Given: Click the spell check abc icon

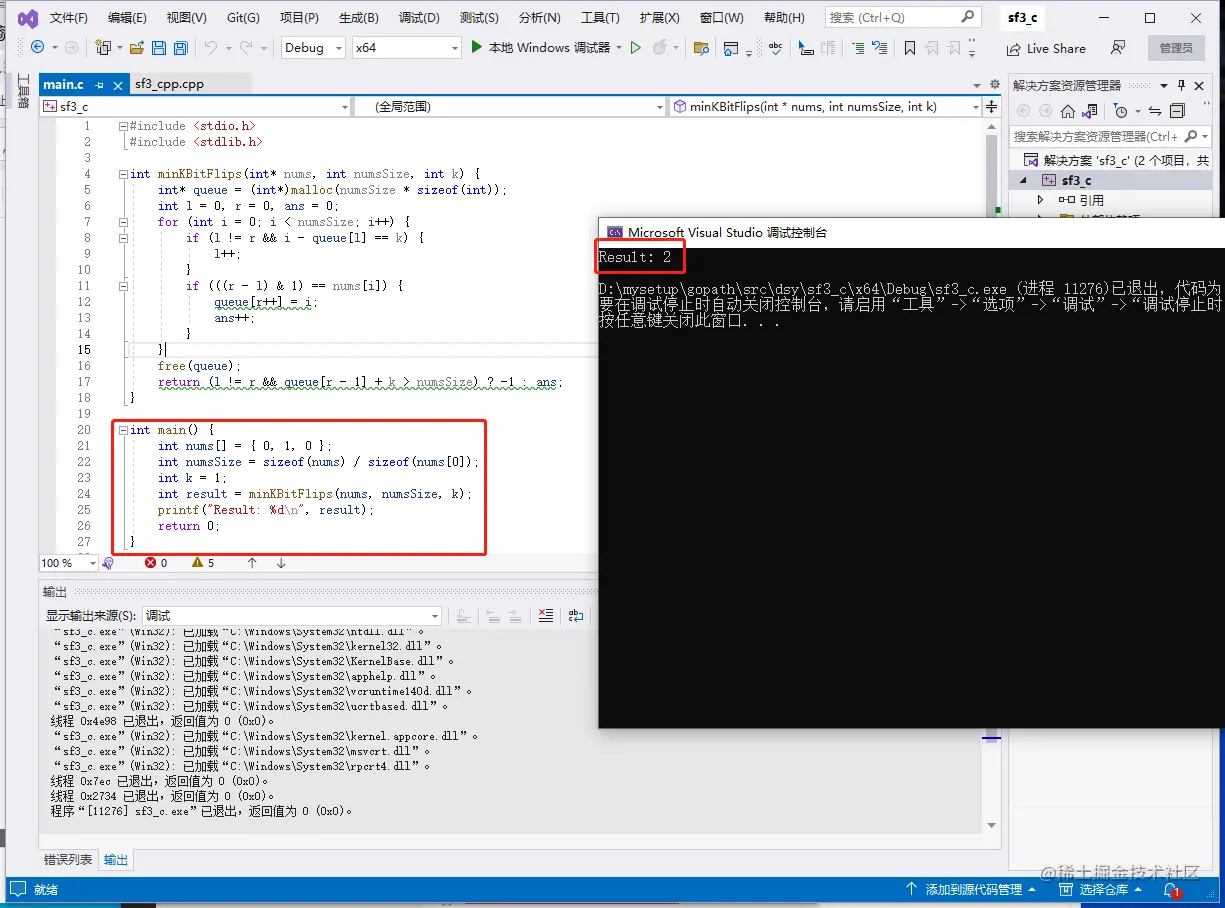Looking at the screenshot, I should point(775,48).
